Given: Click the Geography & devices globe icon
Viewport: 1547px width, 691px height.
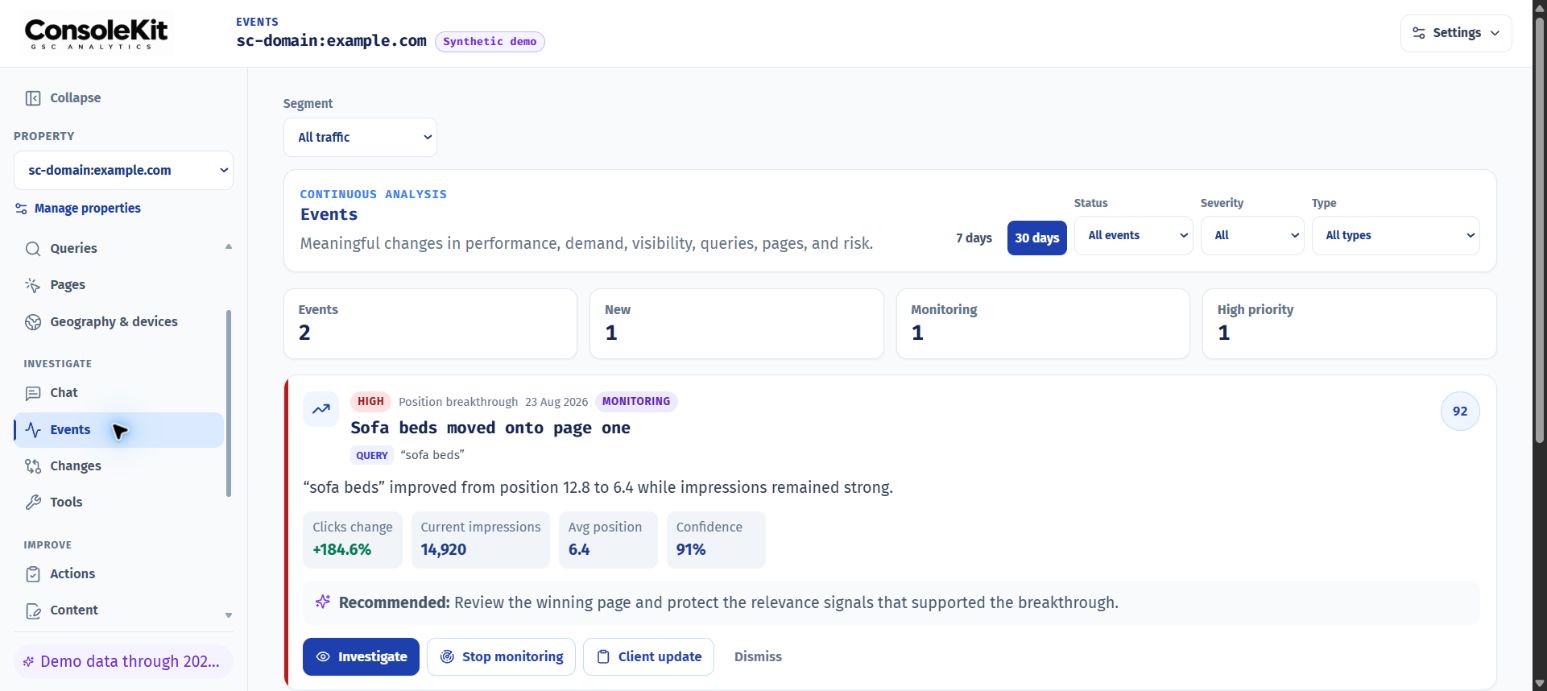Looking at the screenshot, I should point(33,322).
